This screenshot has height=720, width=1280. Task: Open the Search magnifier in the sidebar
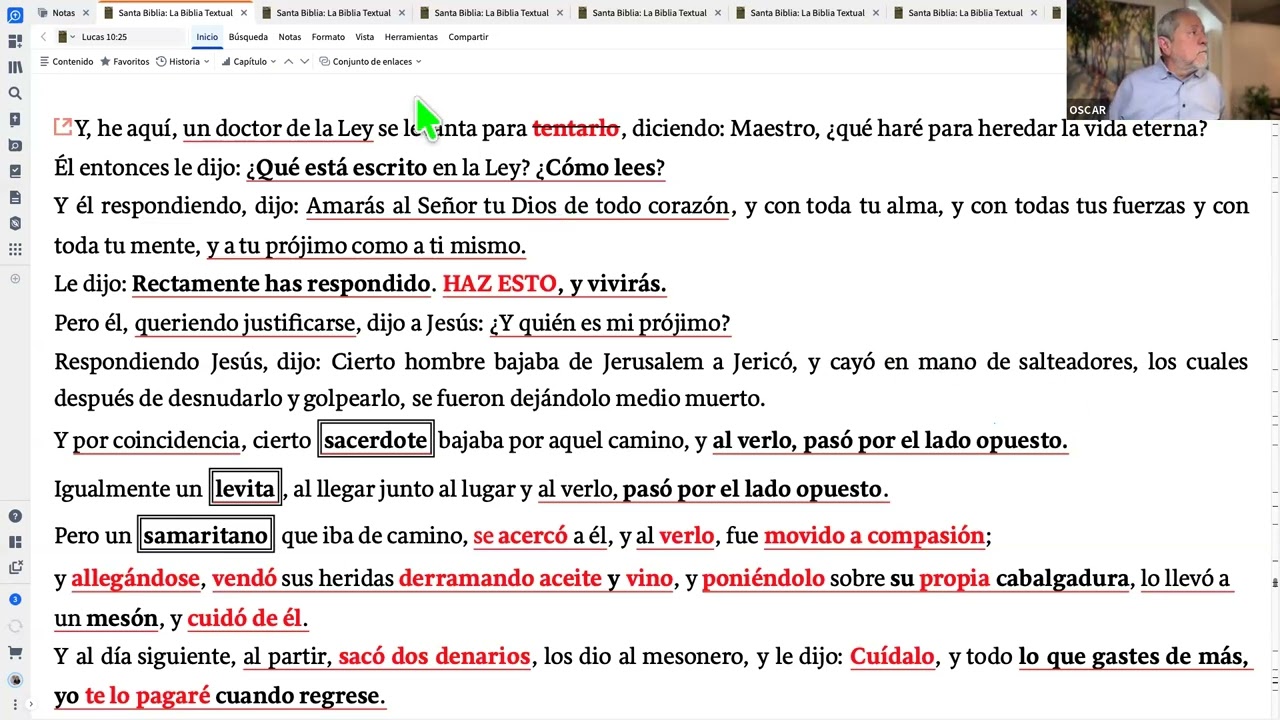coord(15,93)
